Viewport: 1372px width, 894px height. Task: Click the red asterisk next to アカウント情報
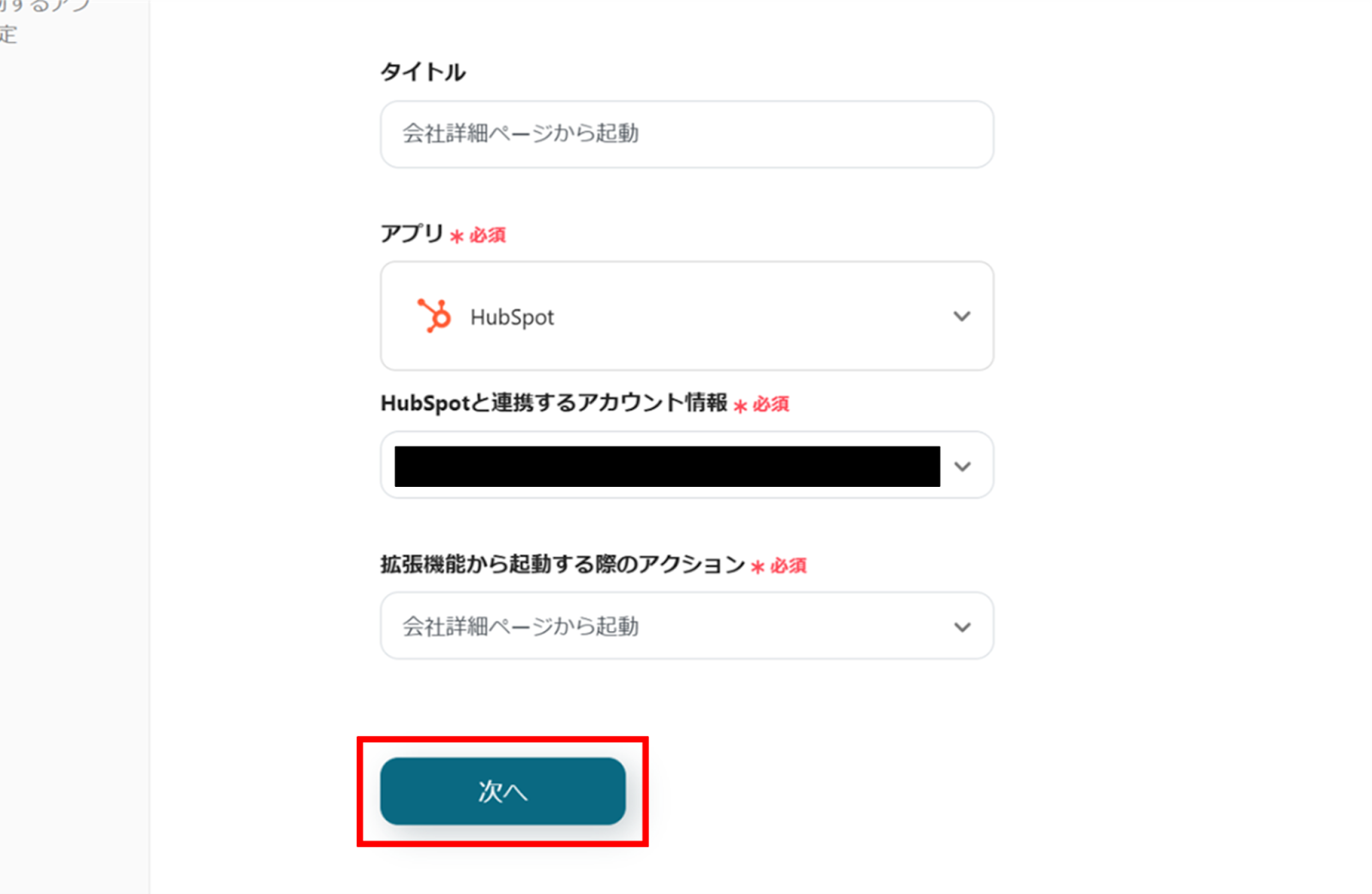coord(740,405)
